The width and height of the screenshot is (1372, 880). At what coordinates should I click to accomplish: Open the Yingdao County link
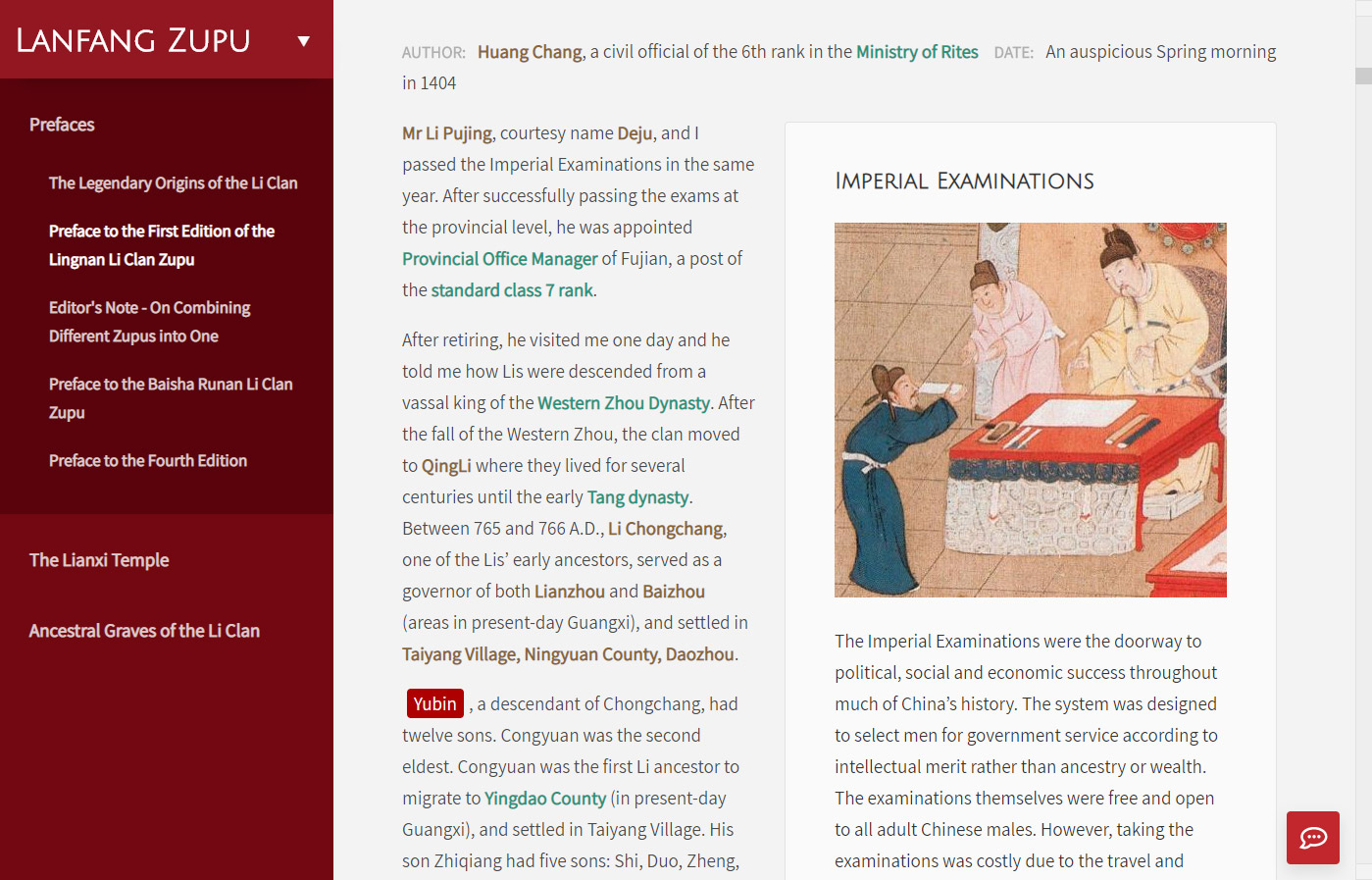[x=545, y=799]
